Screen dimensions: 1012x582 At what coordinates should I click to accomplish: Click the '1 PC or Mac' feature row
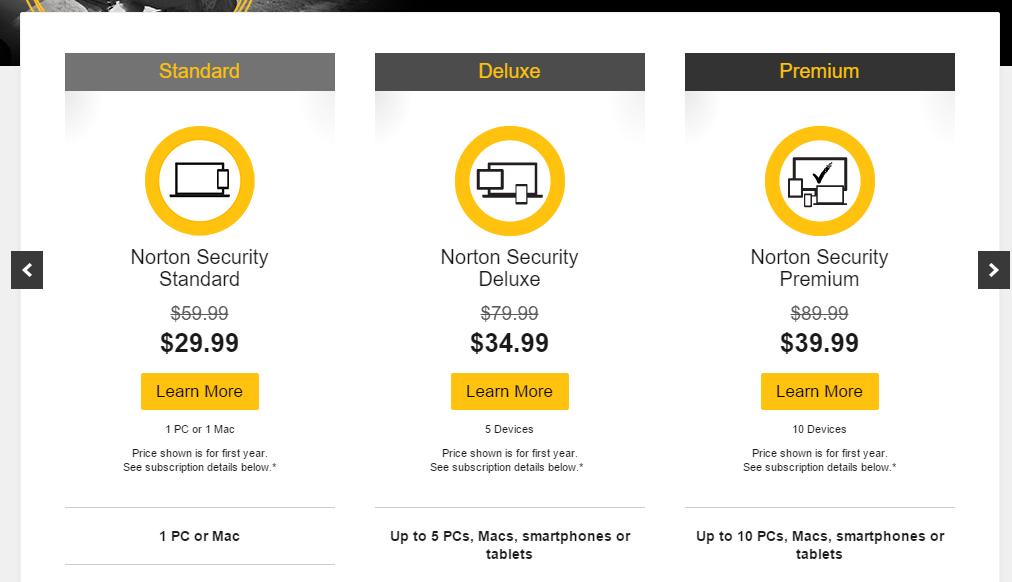[x=200, y=537]
